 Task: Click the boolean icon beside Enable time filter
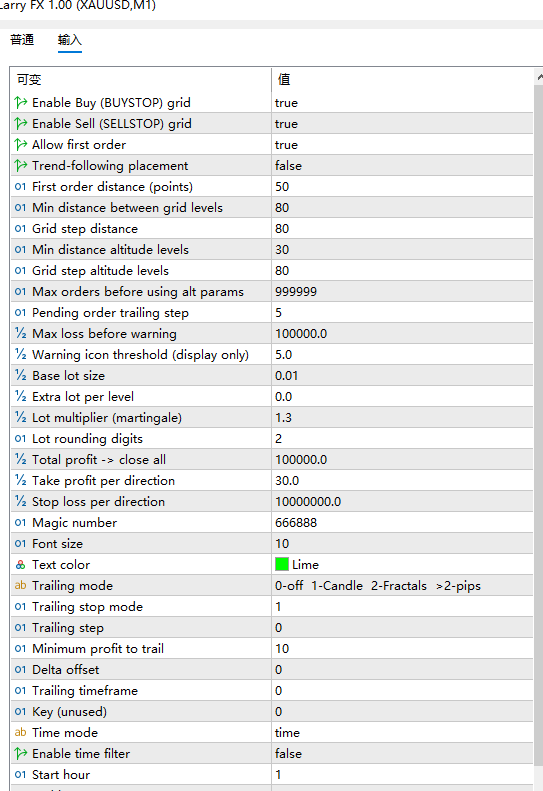tap(21, 754)
